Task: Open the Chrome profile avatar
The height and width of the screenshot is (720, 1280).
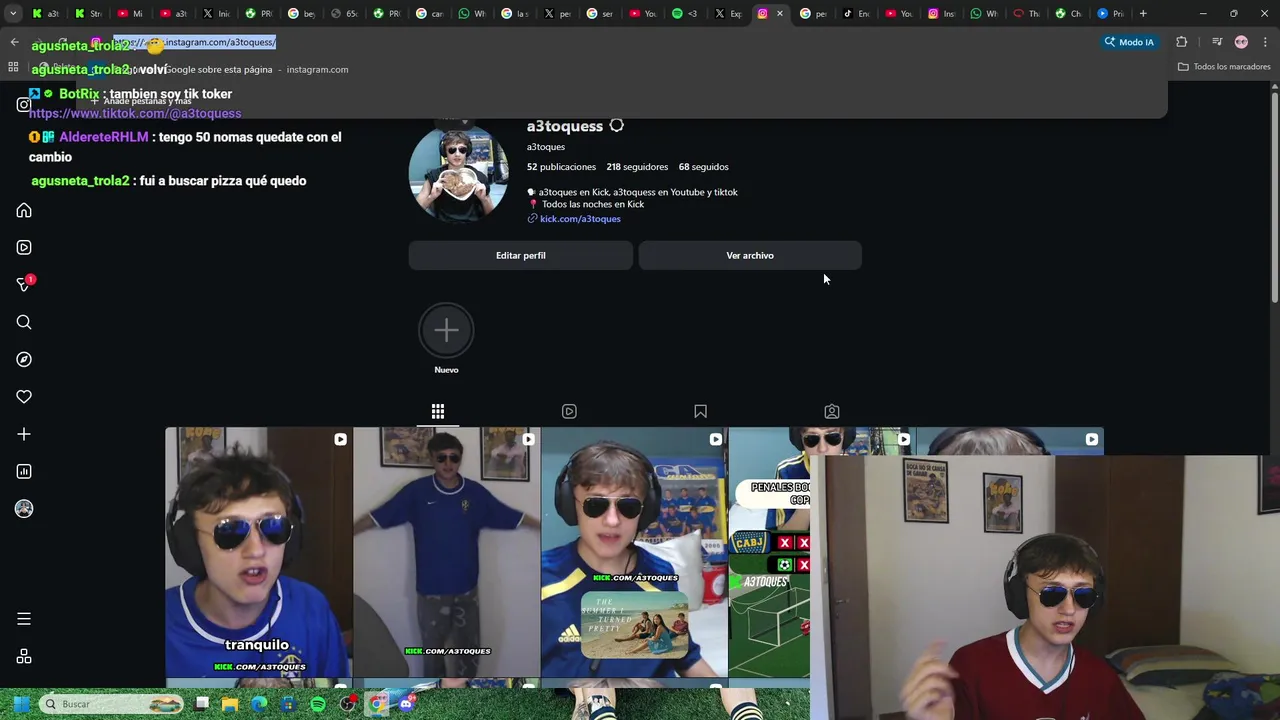Action: [1241, 42]
